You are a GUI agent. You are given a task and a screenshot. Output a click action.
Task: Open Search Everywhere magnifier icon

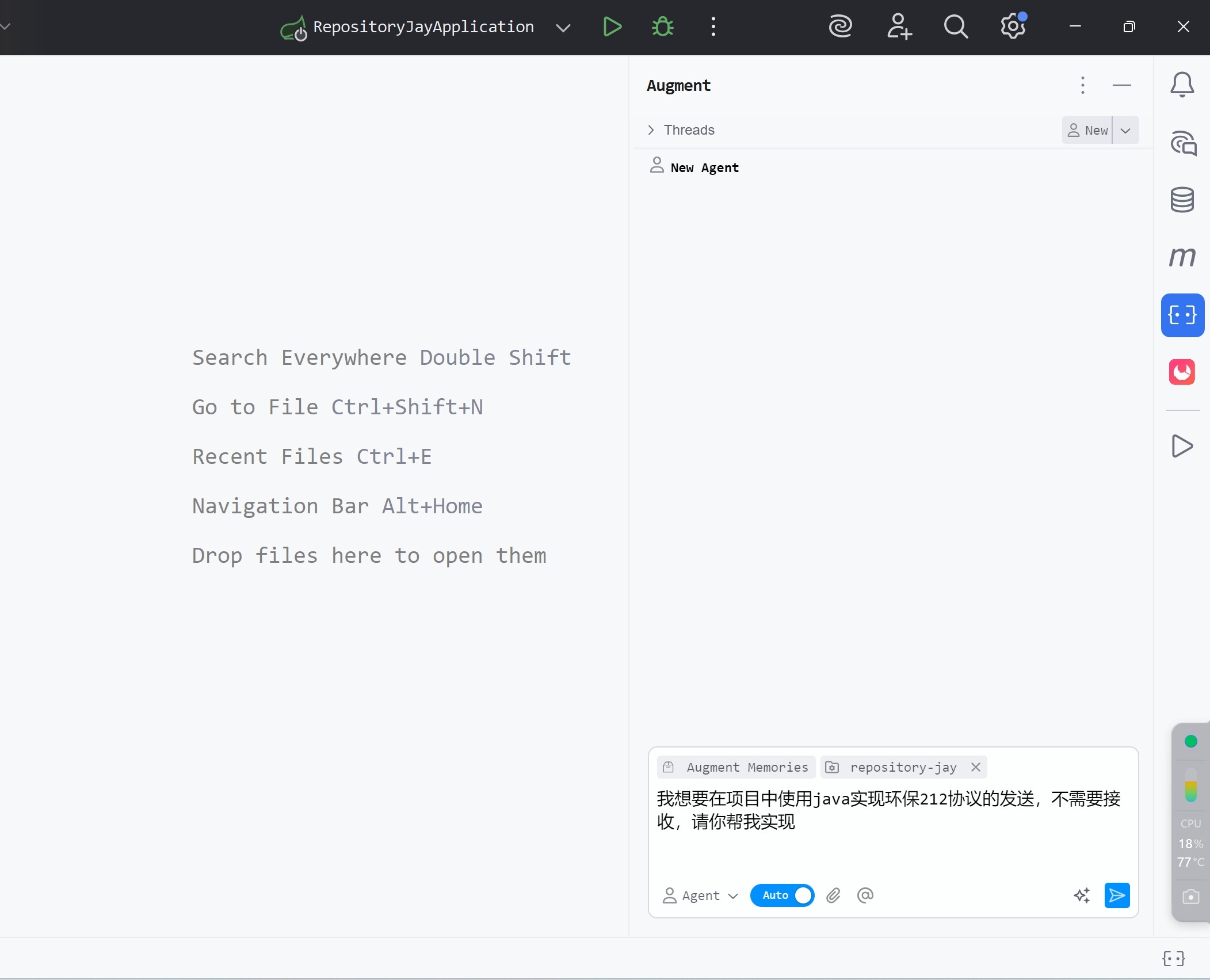click(956, 26)
